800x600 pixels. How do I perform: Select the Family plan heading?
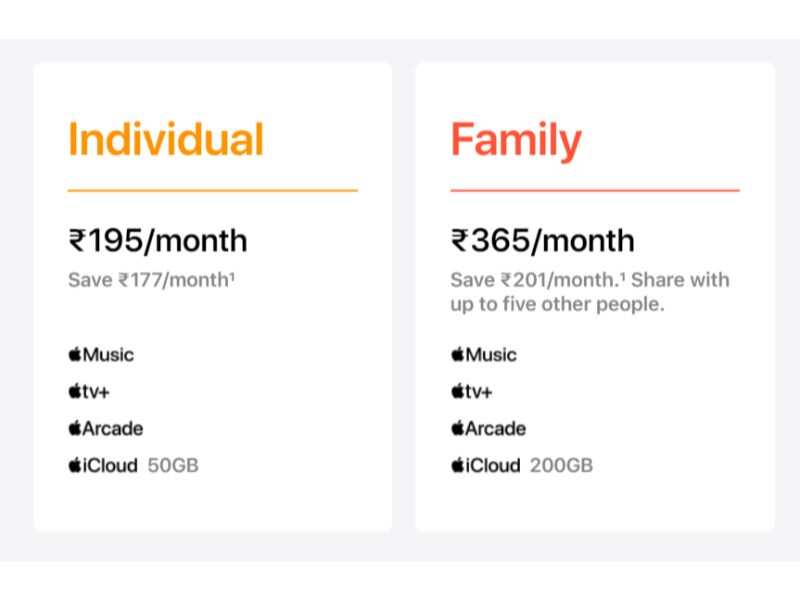[x=516, y=141]
